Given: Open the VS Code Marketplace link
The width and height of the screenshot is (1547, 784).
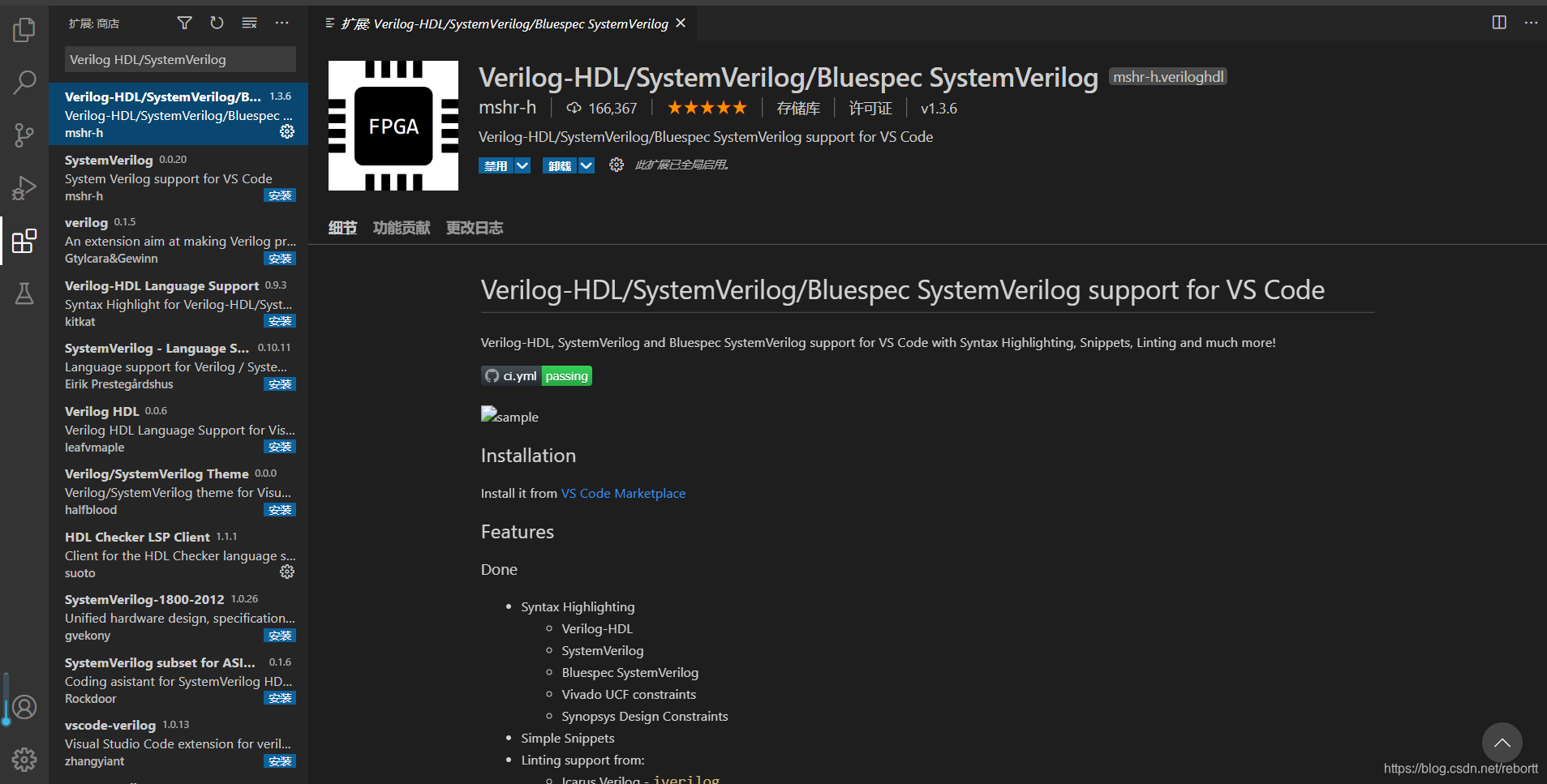Looking at the screenshot, I should pyautogui.click(x=623, y=493).
